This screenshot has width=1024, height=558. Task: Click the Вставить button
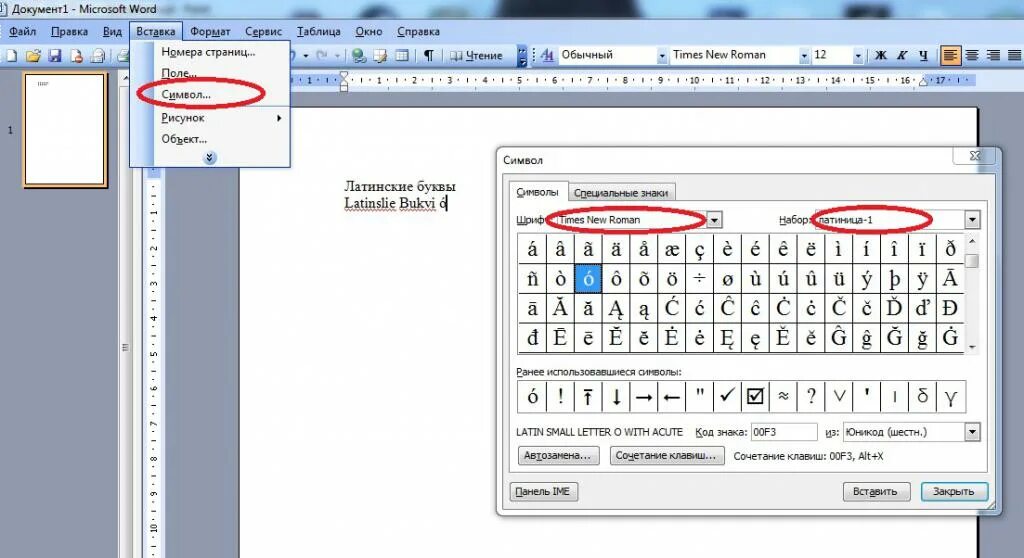(x=875, y=491)
